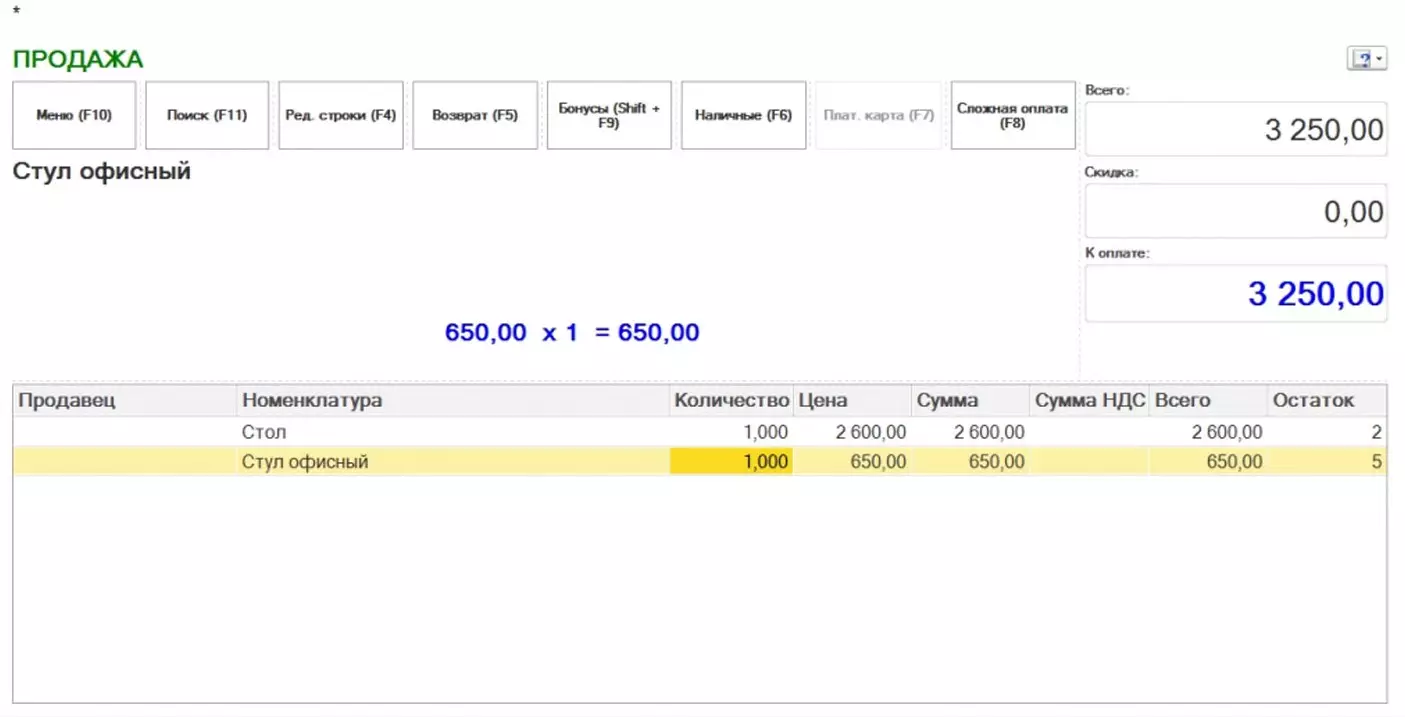Viewport: 1405px width, 717px height.
Task: Open Сложная оплата (F8) payment
Action: coord(1012,115)
